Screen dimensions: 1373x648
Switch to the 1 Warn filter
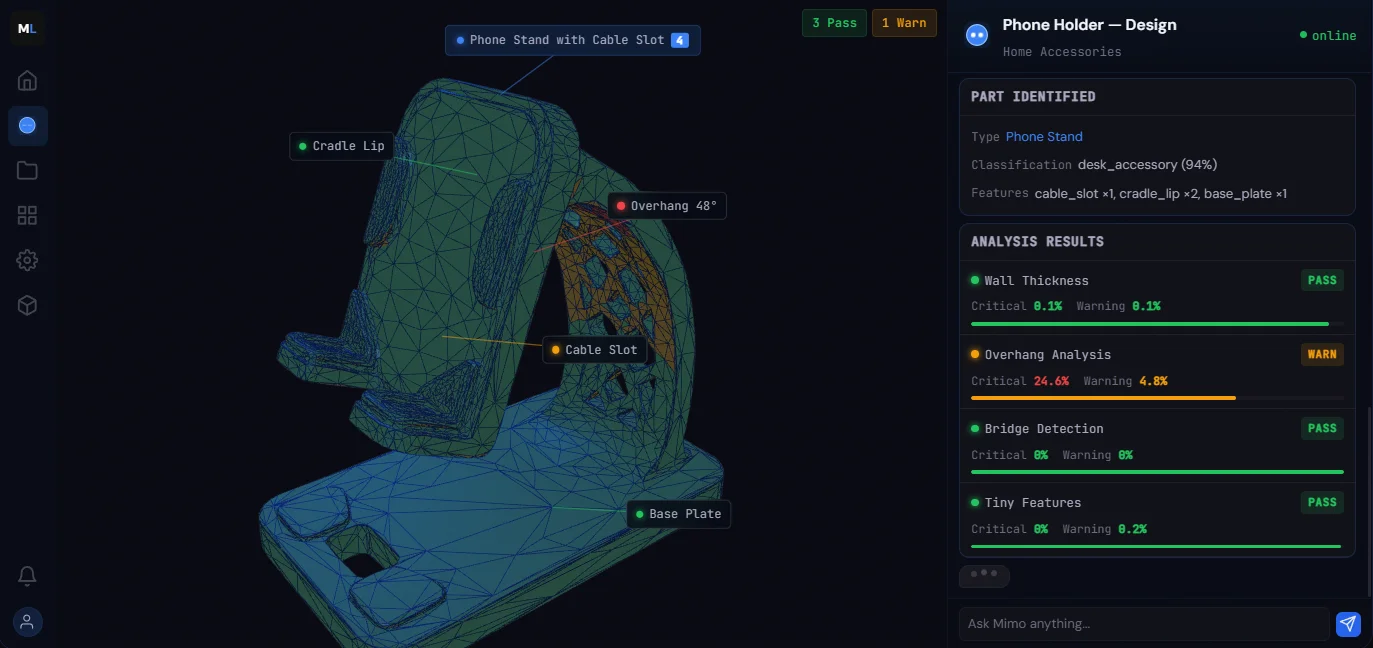pyautogui.click(x=904, y=22)
